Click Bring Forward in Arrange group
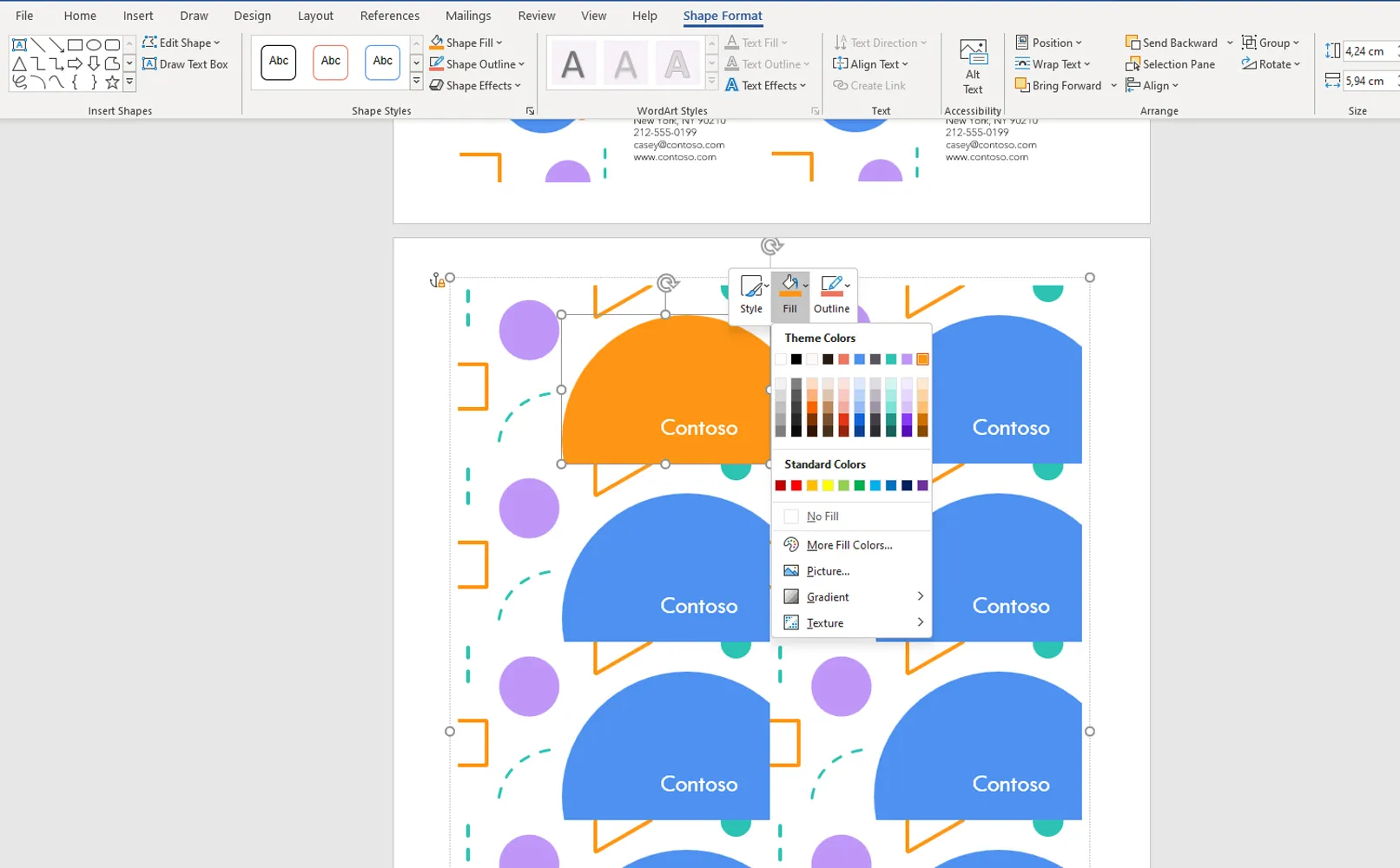Viewport: 1400px width, 868px height. click(x=1059, y=85)
